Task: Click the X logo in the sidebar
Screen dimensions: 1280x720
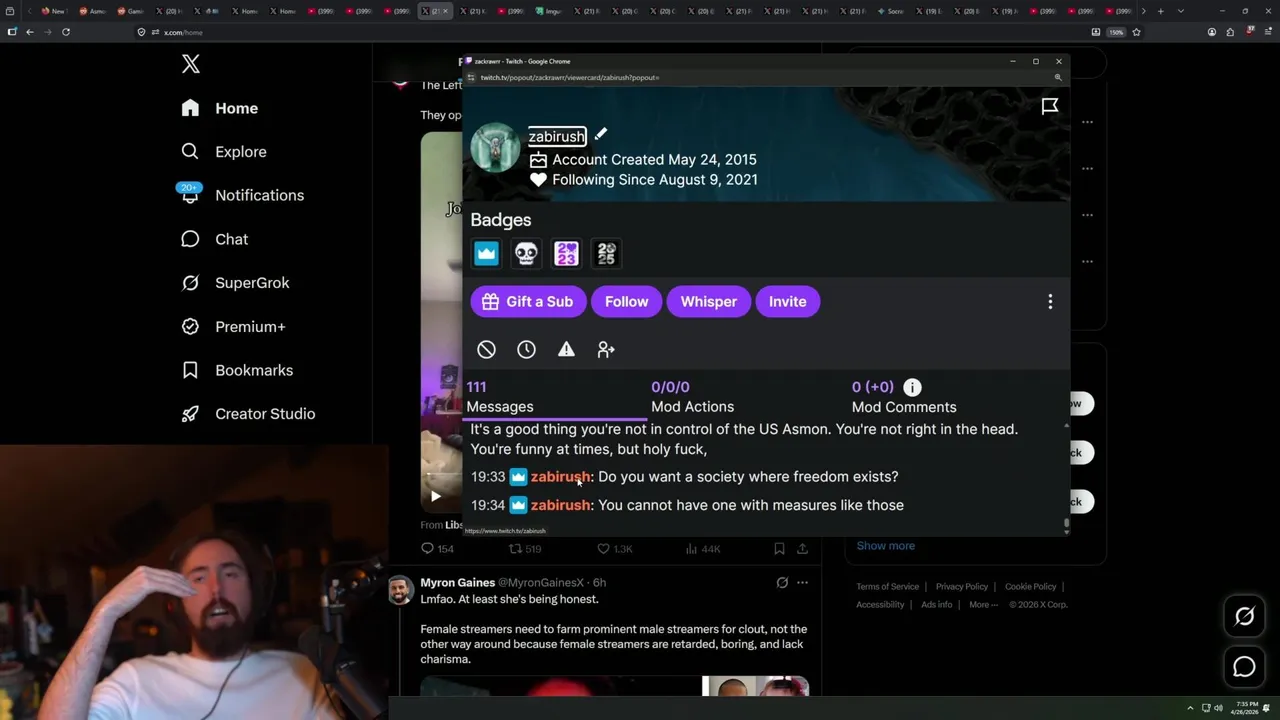Action: [x=191, y=64]
